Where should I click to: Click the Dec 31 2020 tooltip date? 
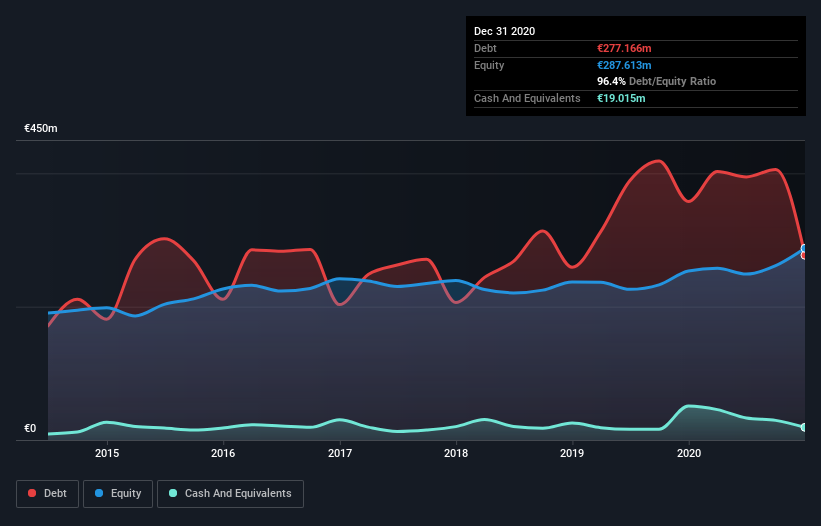[x=504, y=31]
